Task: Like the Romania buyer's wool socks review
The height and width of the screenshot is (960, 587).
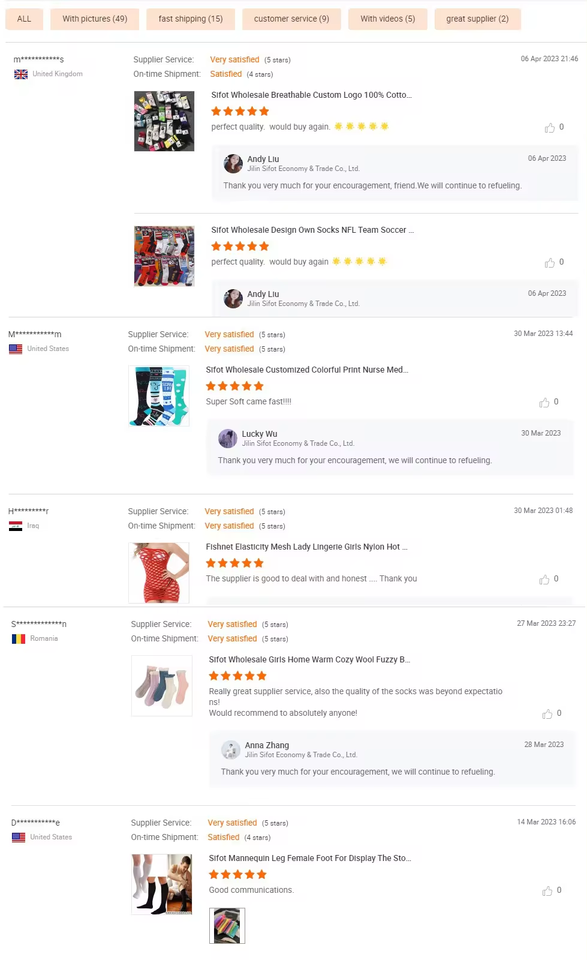Action: (547, 714)
